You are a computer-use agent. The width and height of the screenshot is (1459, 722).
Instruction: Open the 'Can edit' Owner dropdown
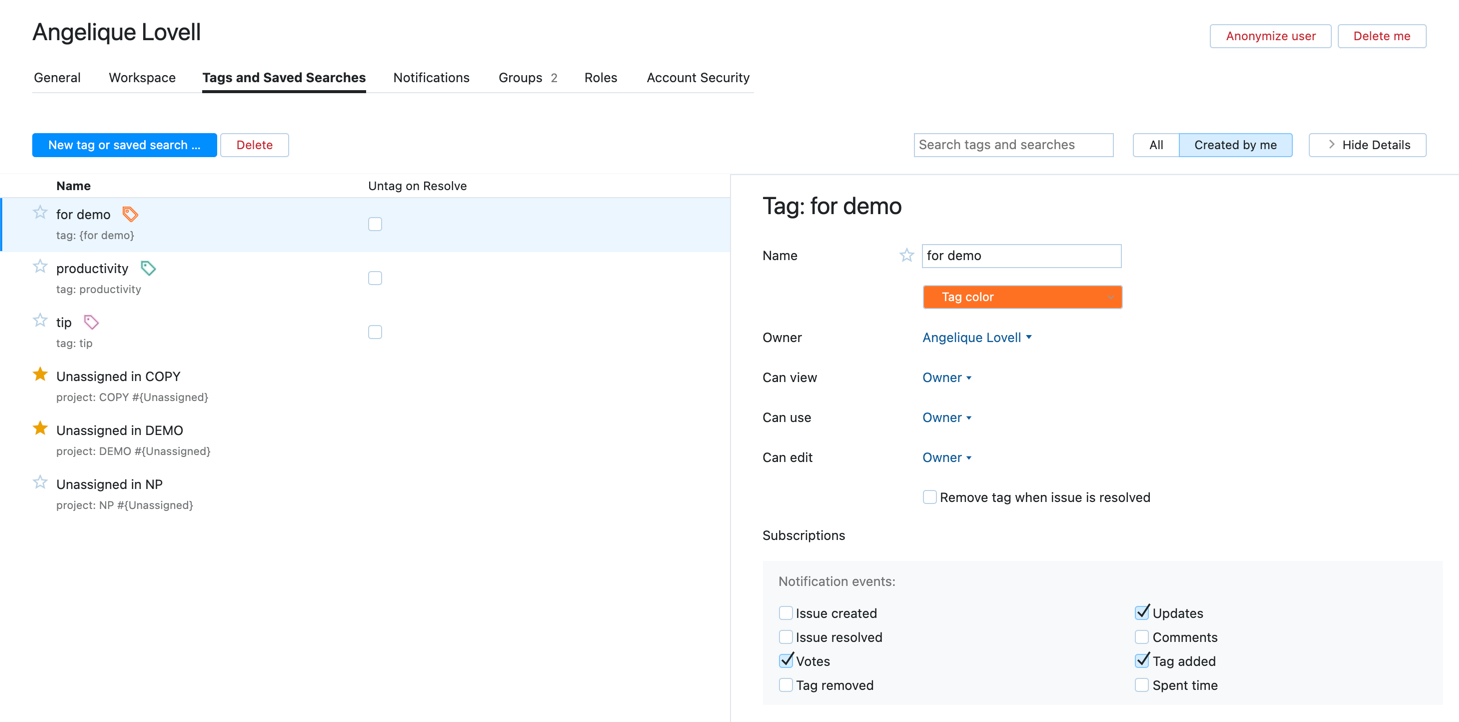coord(946,458)
